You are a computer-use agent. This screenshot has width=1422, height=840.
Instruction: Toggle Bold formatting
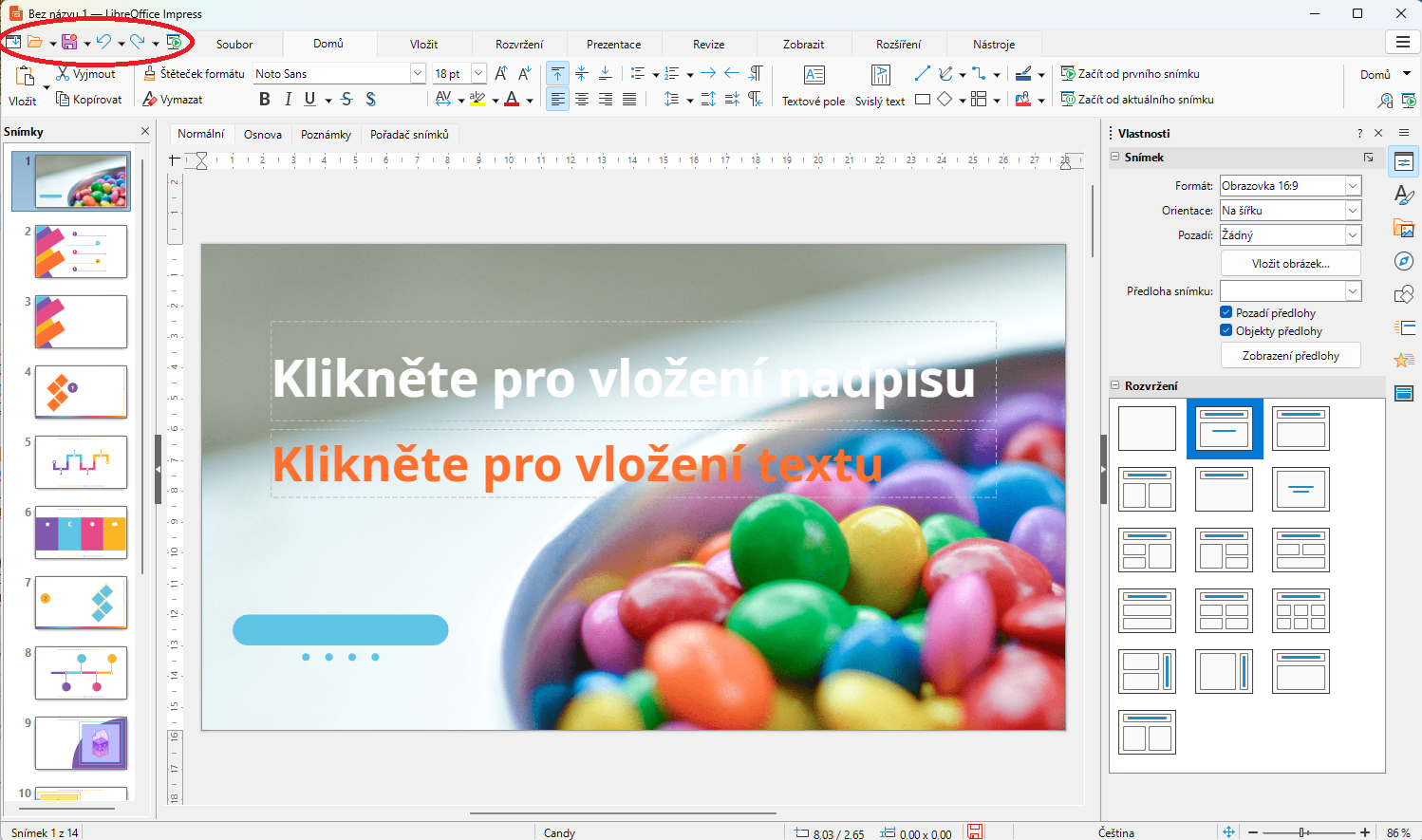pyautogui.click(x=265, y=99)
